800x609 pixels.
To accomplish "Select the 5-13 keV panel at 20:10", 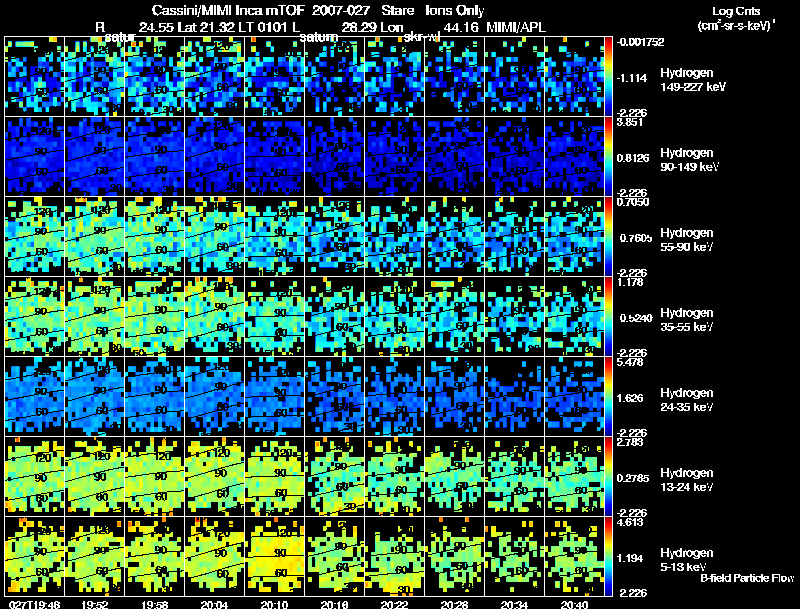I will pyautogui.click(x=274, y=556).
